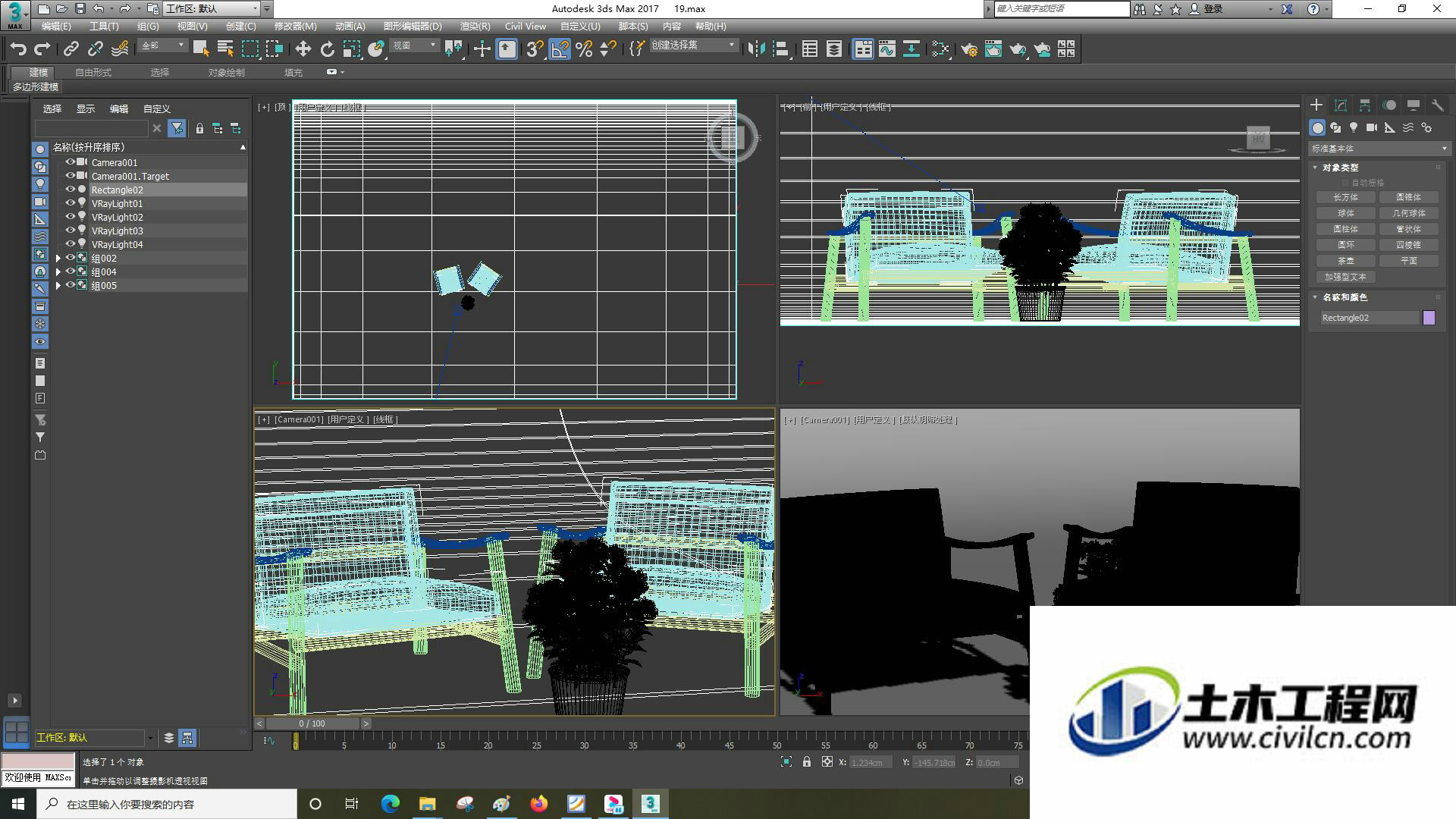
Task: Activate the Select and Move tool
Action: point(303,49)
